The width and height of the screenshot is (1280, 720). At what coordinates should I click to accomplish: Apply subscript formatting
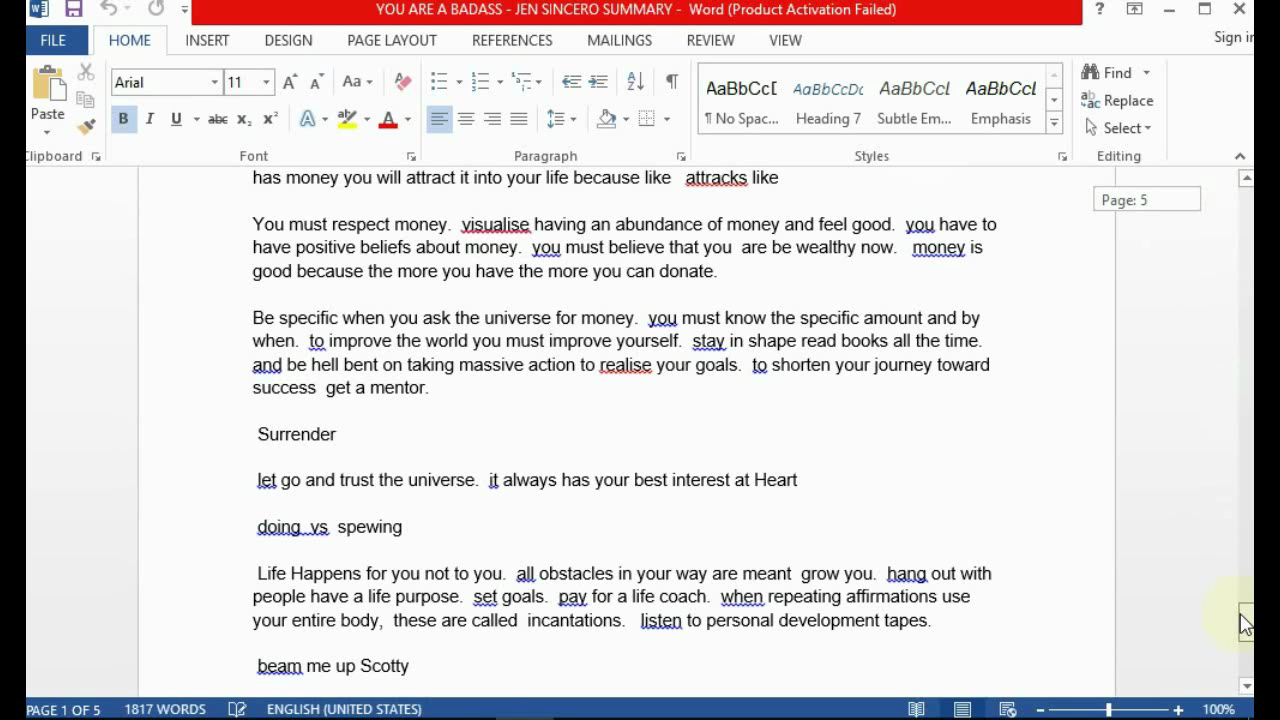244,119
